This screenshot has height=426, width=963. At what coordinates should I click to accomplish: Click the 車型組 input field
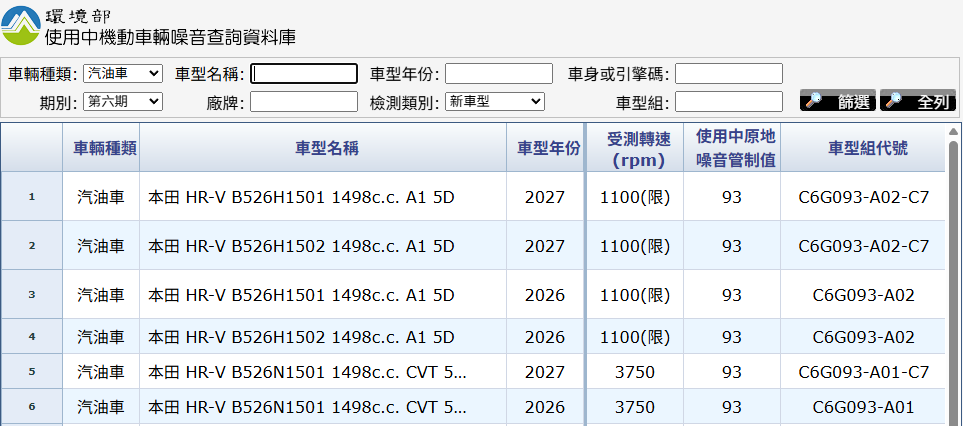tap(729, 101)
